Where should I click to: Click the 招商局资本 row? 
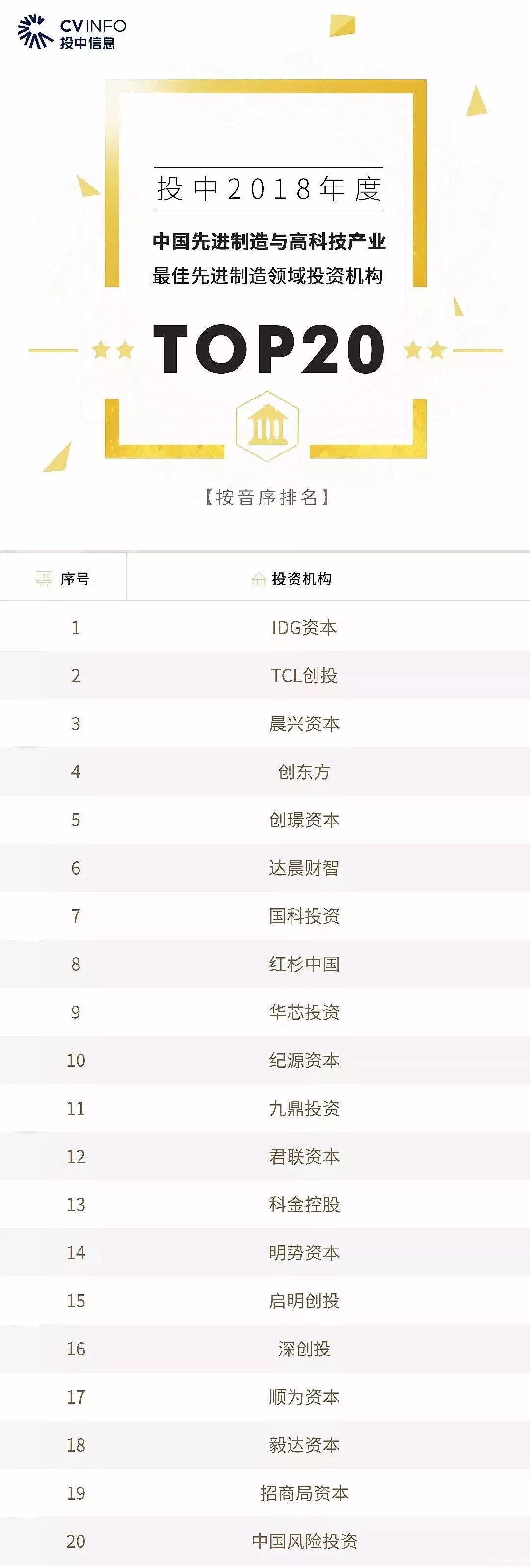pos(304,1492)
